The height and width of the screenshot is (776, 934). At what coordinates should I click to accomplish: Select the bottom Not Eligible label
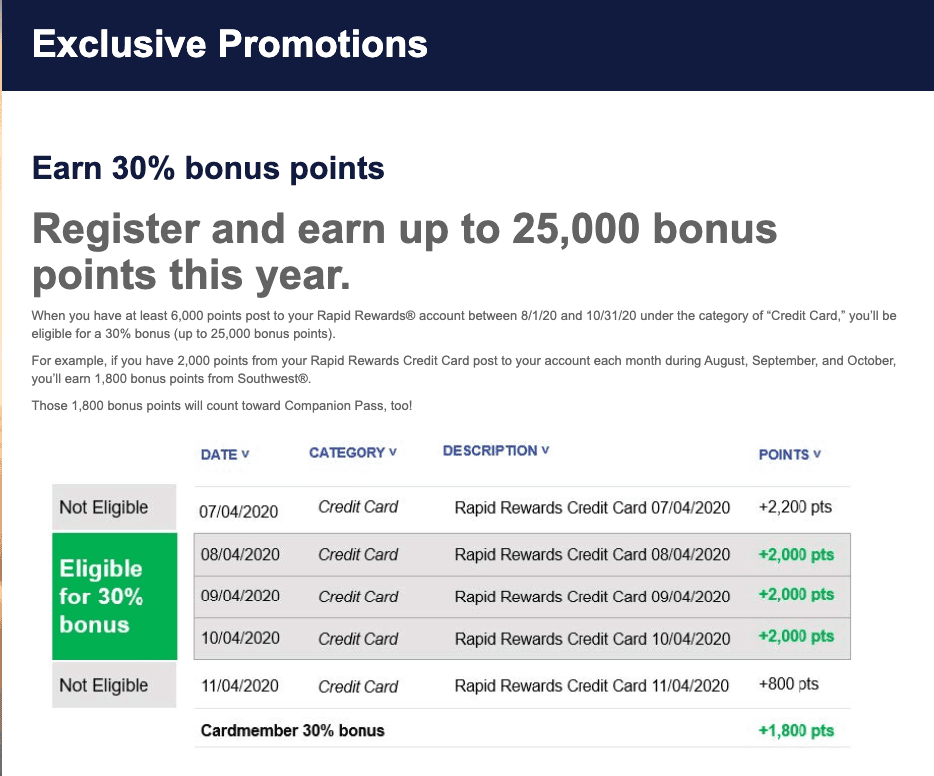(x=114, y=685)
